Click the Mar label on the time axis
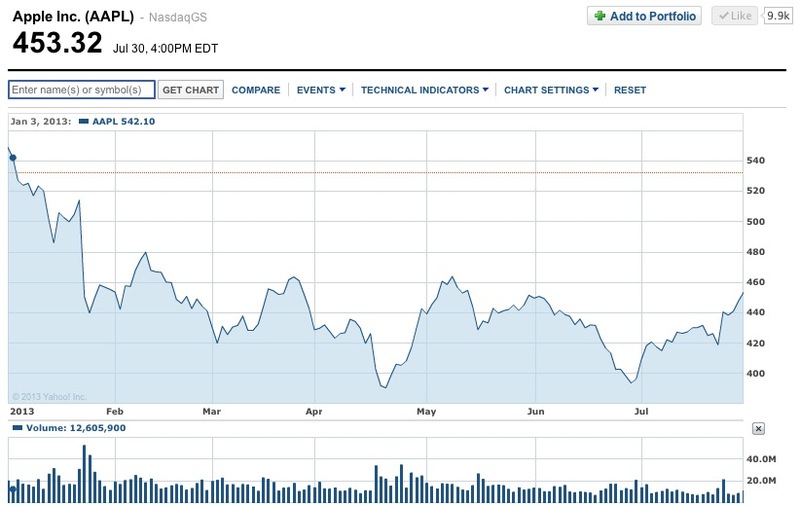The width and height of the screenshot is (800, 506). coord(212,411)
